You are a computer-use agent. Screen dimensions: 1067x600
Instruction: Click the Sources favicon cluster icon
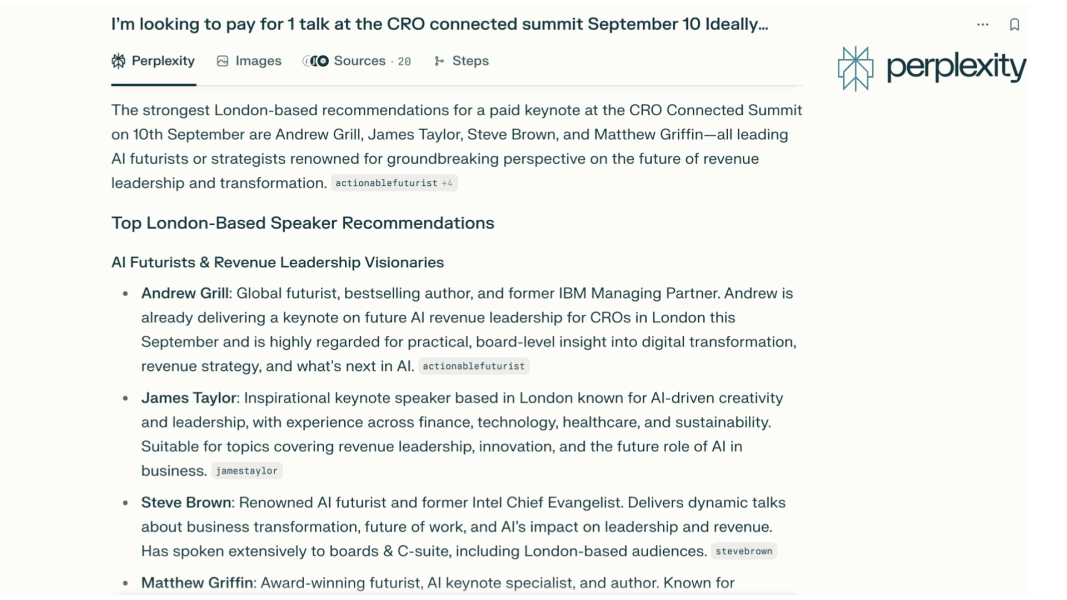pos(315,61)
